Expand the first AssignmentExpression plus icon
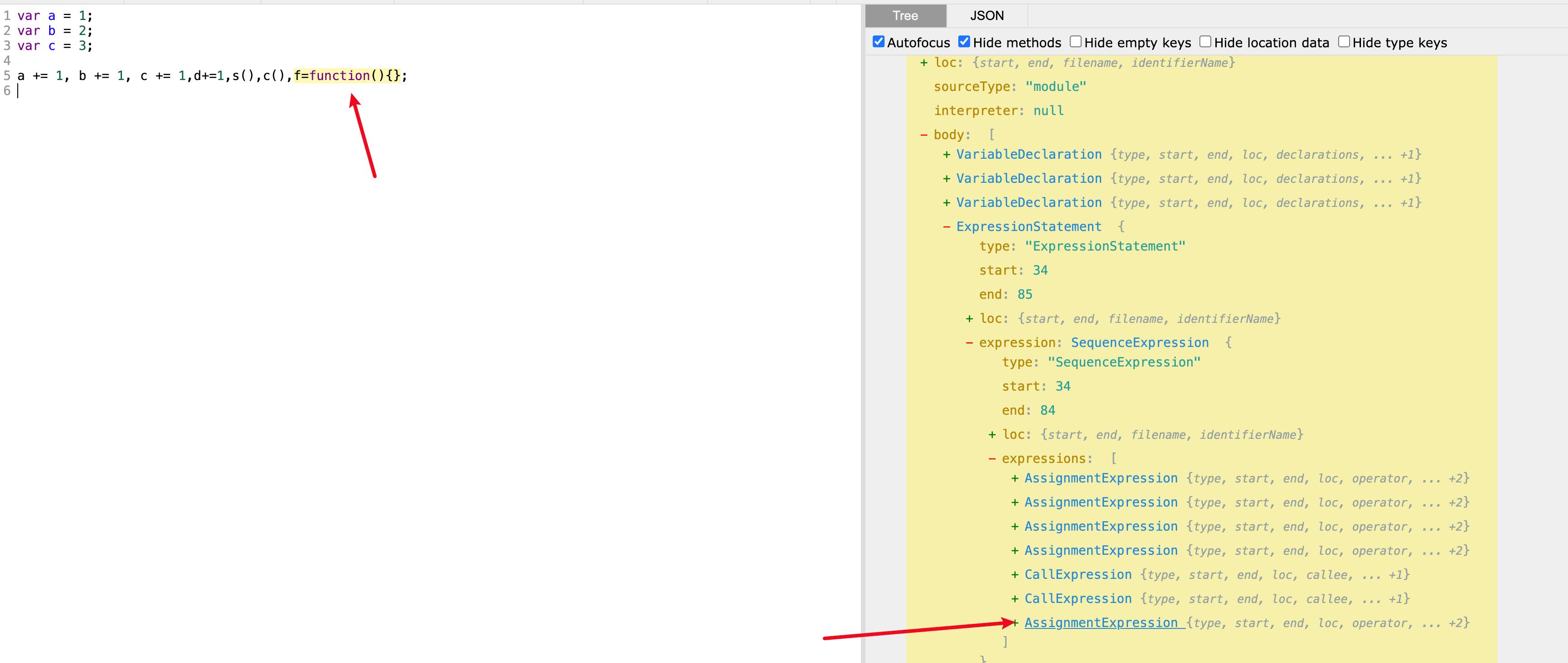This screenshot has width=1568, height=663. tap(1015, 479)
